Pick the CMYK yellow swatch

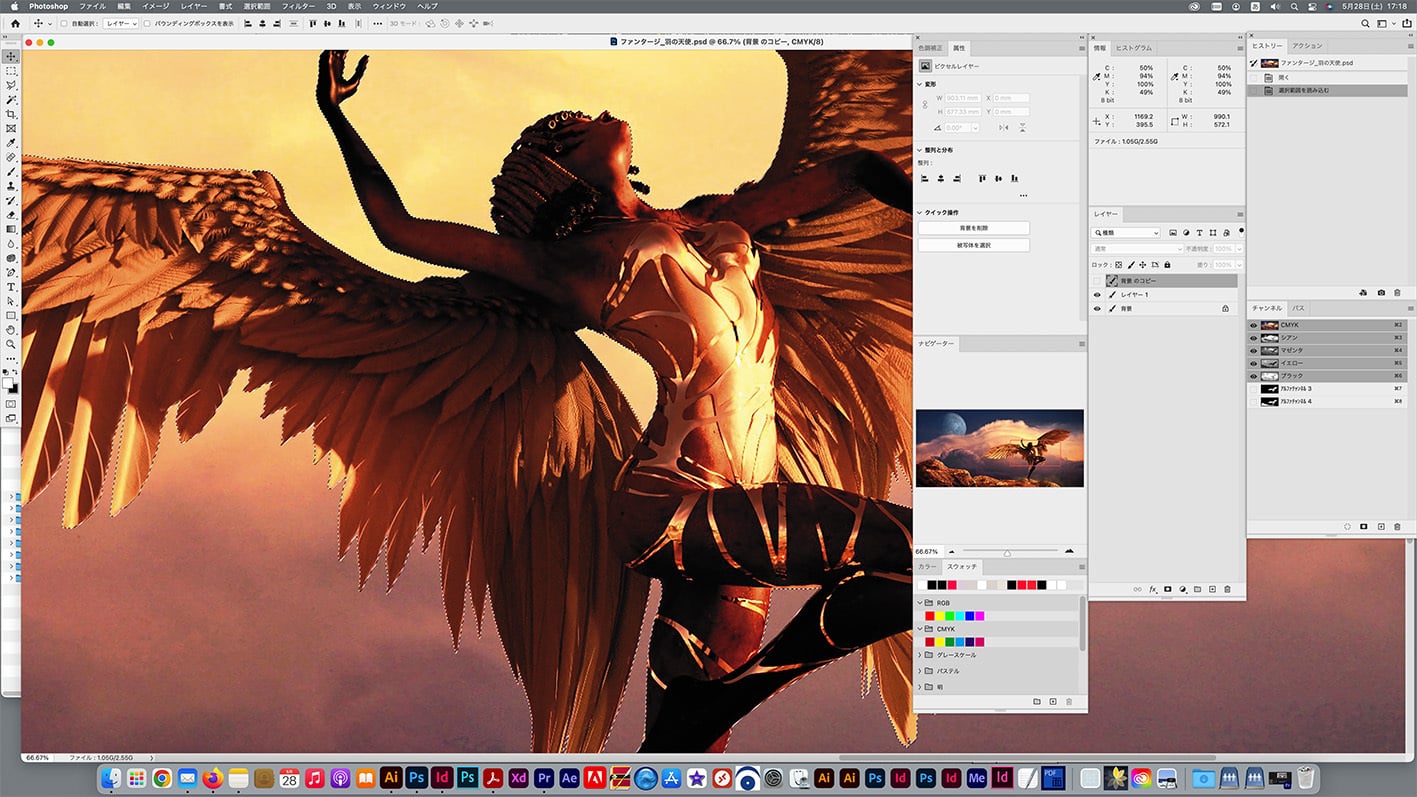click(940, 642)
